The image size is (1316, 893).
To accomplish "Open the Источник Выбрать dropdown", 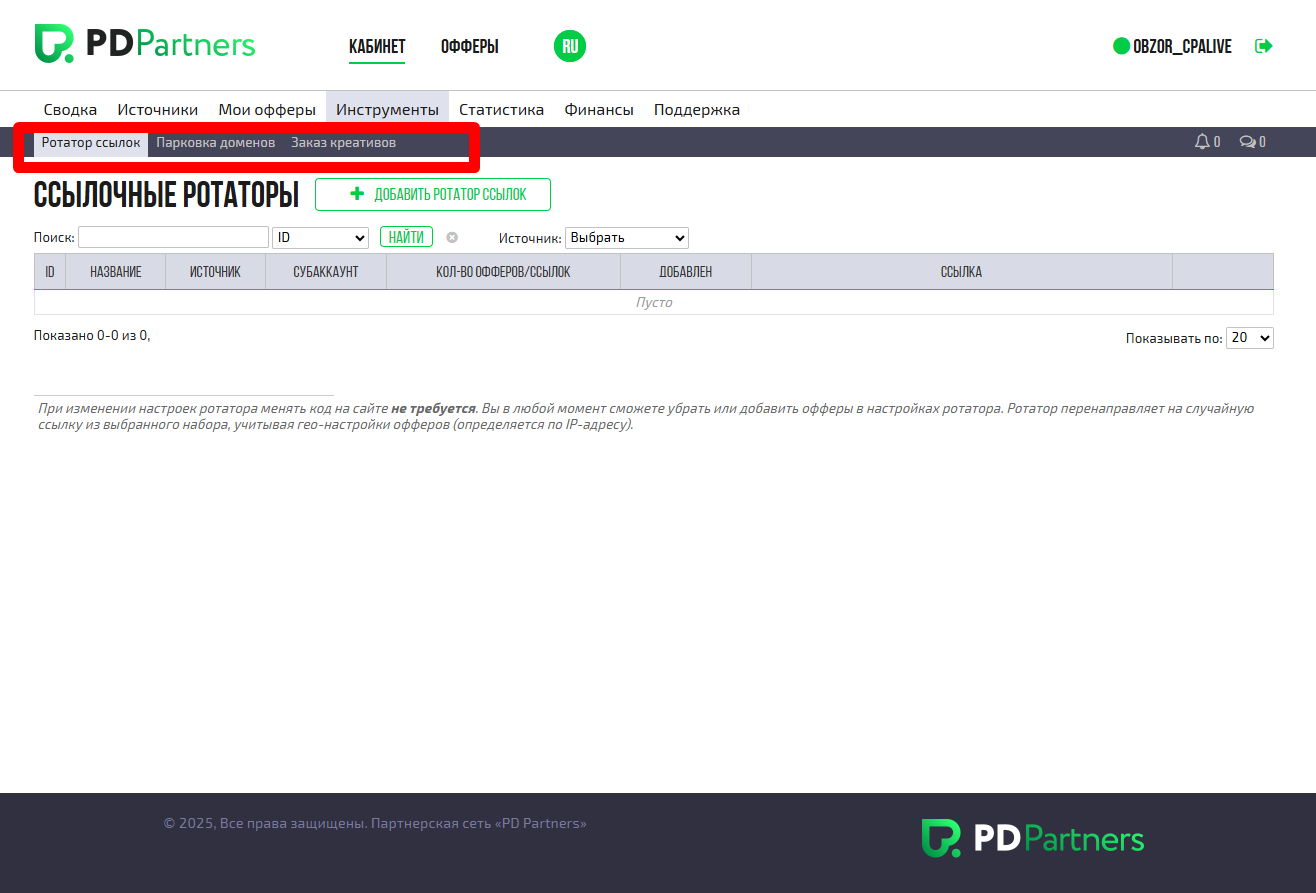I will pyautogui.click(x=627, y=238).
